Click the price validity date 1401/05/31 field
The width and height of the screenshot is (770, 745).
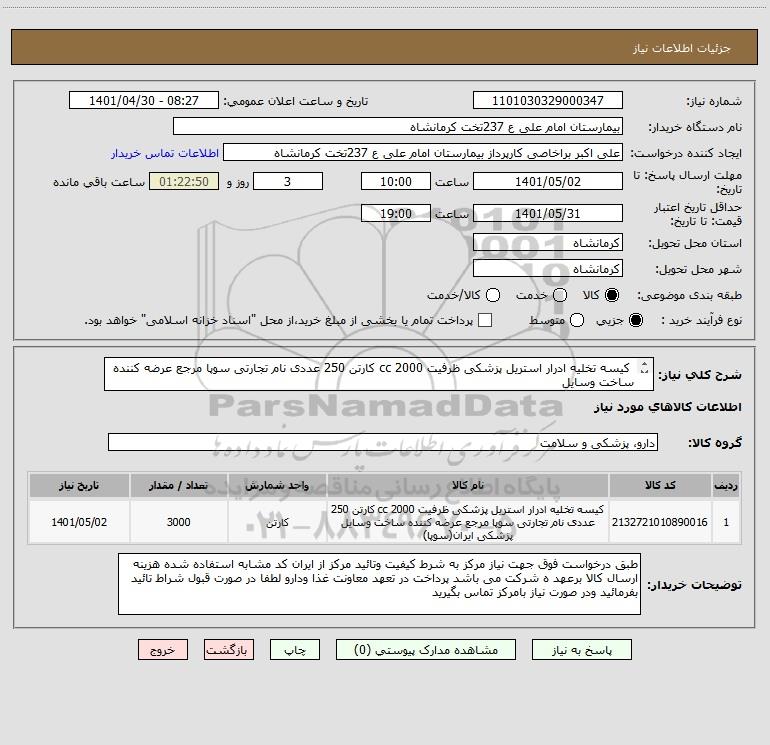tap(548, 213)
